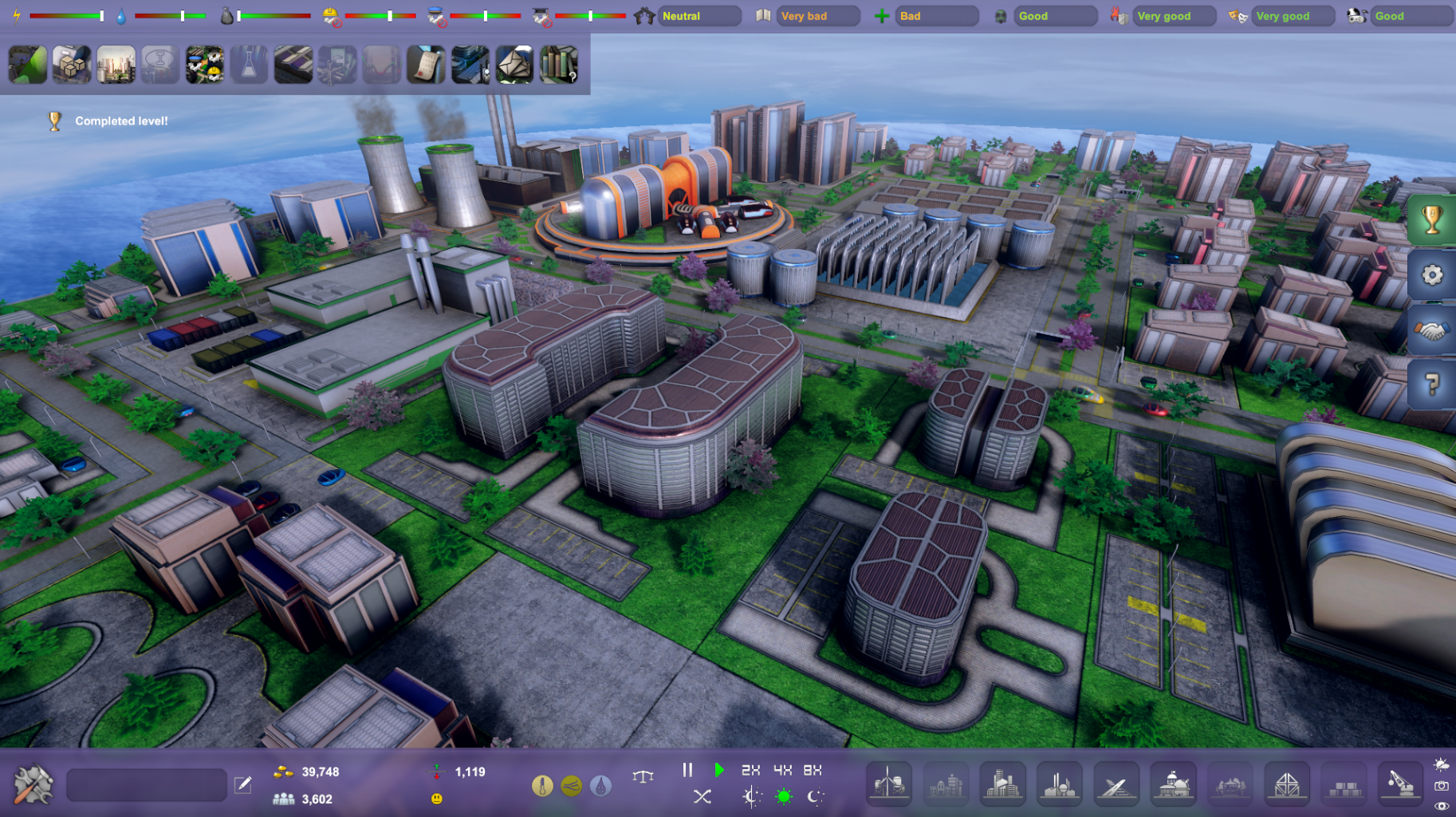This screenshot has width=1456, height=817.
Task: Open the terrain overview panel icon
Action: click(27, 65)
